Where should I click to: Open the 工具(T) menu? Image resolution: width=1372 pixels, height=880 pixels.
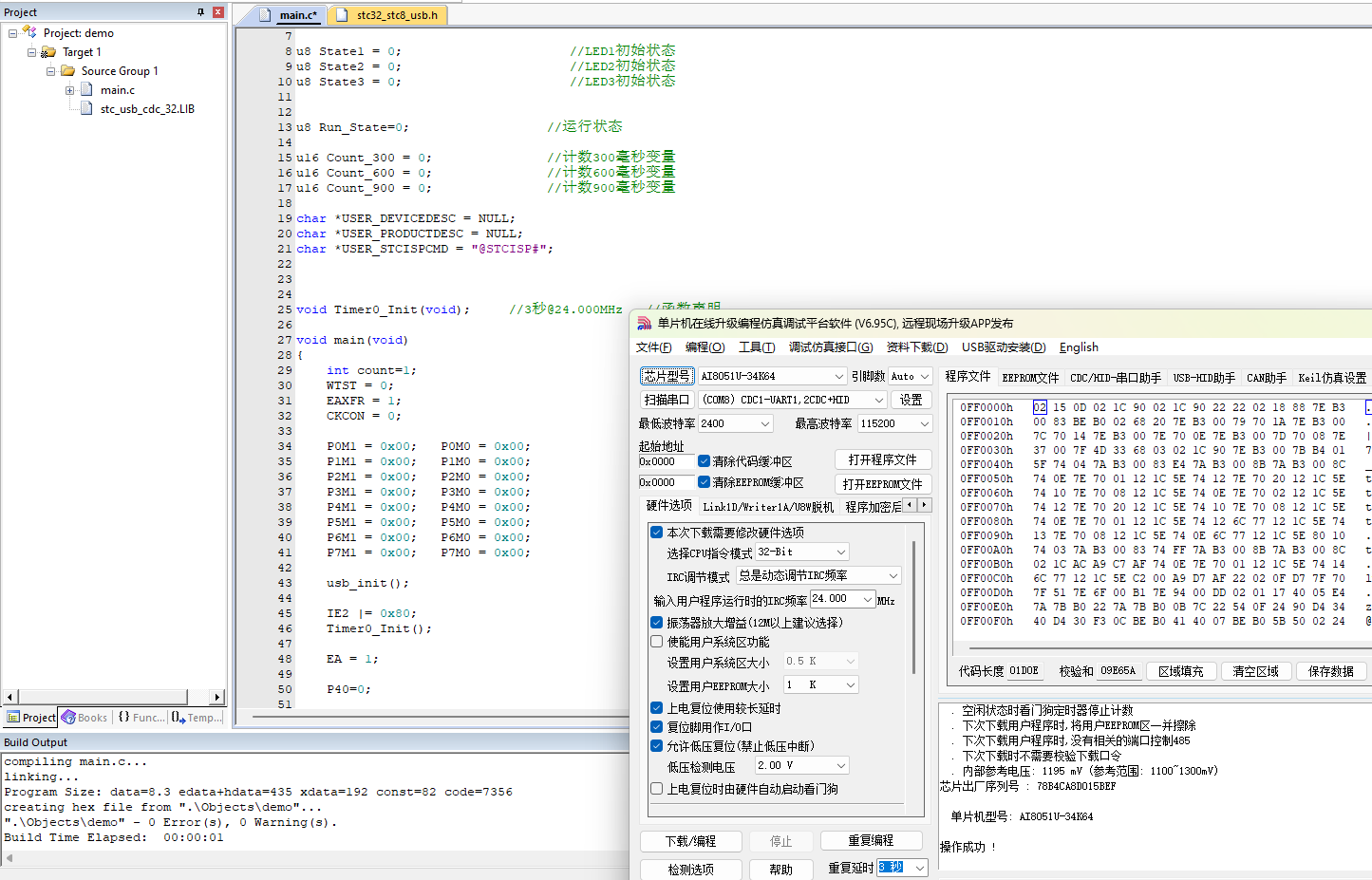point(757,347)
